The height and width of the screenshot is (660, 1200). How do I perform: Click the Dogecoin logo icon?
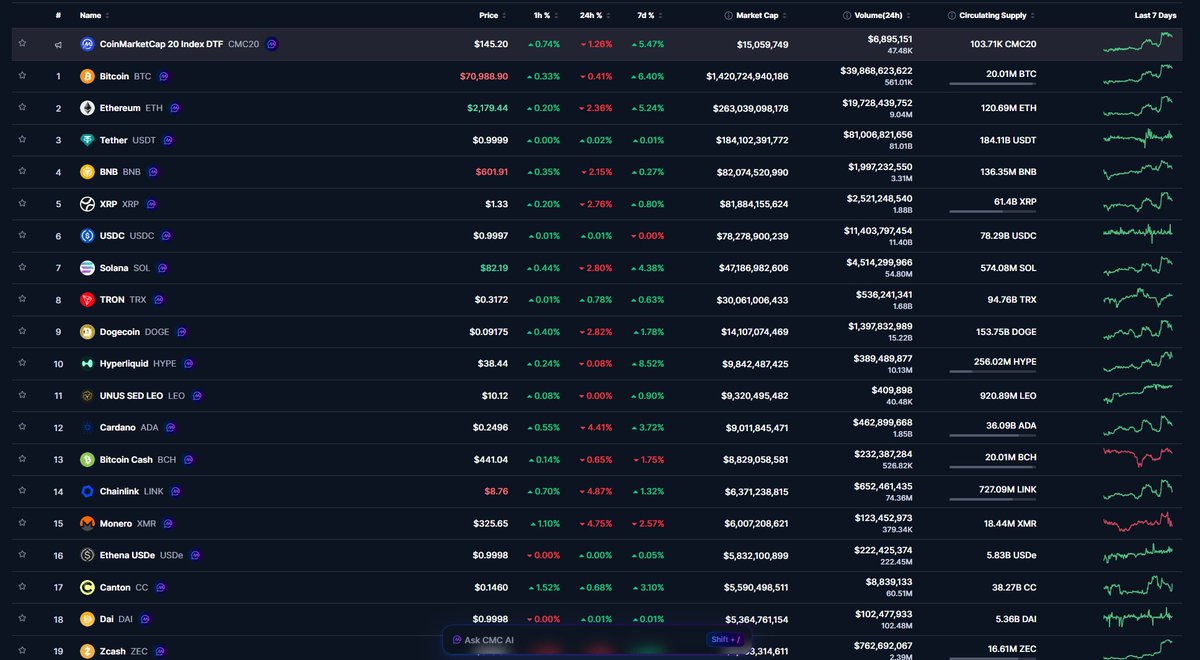click(87, 332)
